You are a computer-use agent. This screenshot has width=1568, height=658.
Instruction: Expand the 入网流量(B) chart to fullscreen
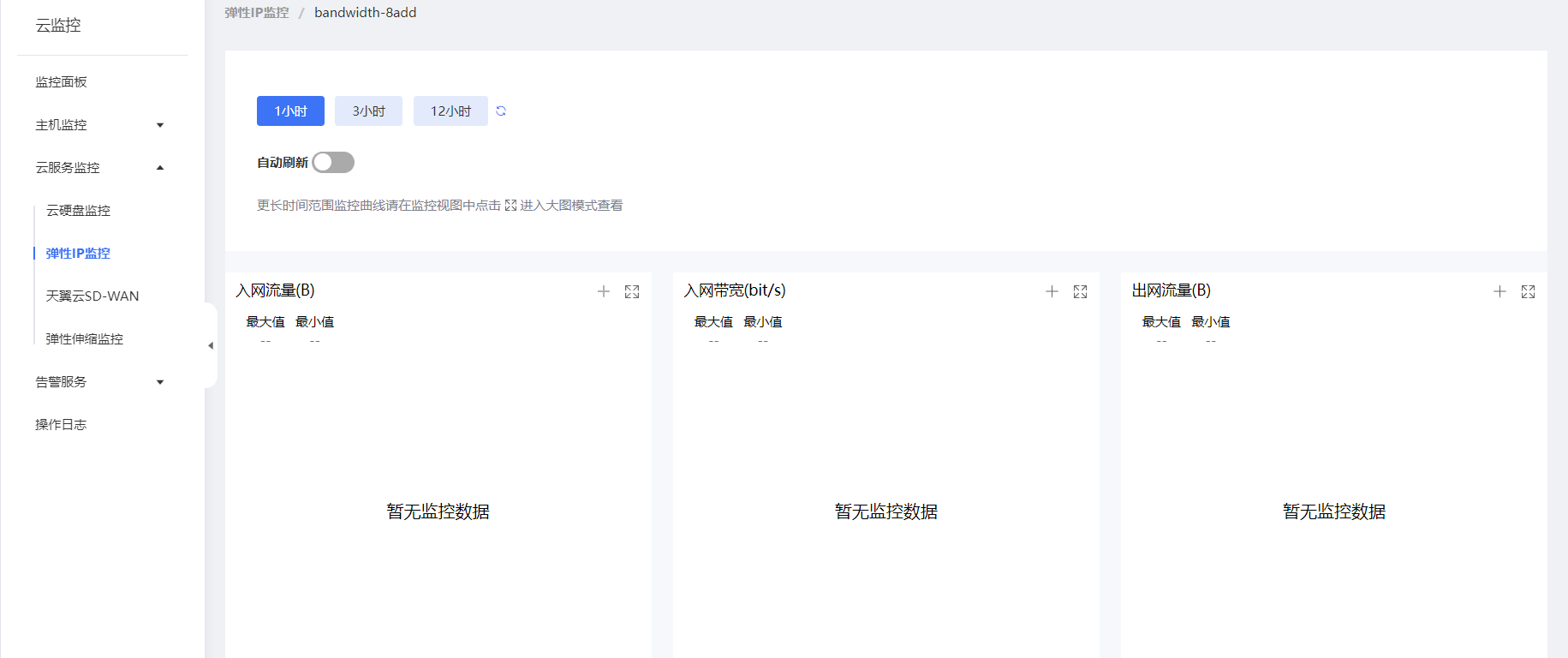coord(632,291)
